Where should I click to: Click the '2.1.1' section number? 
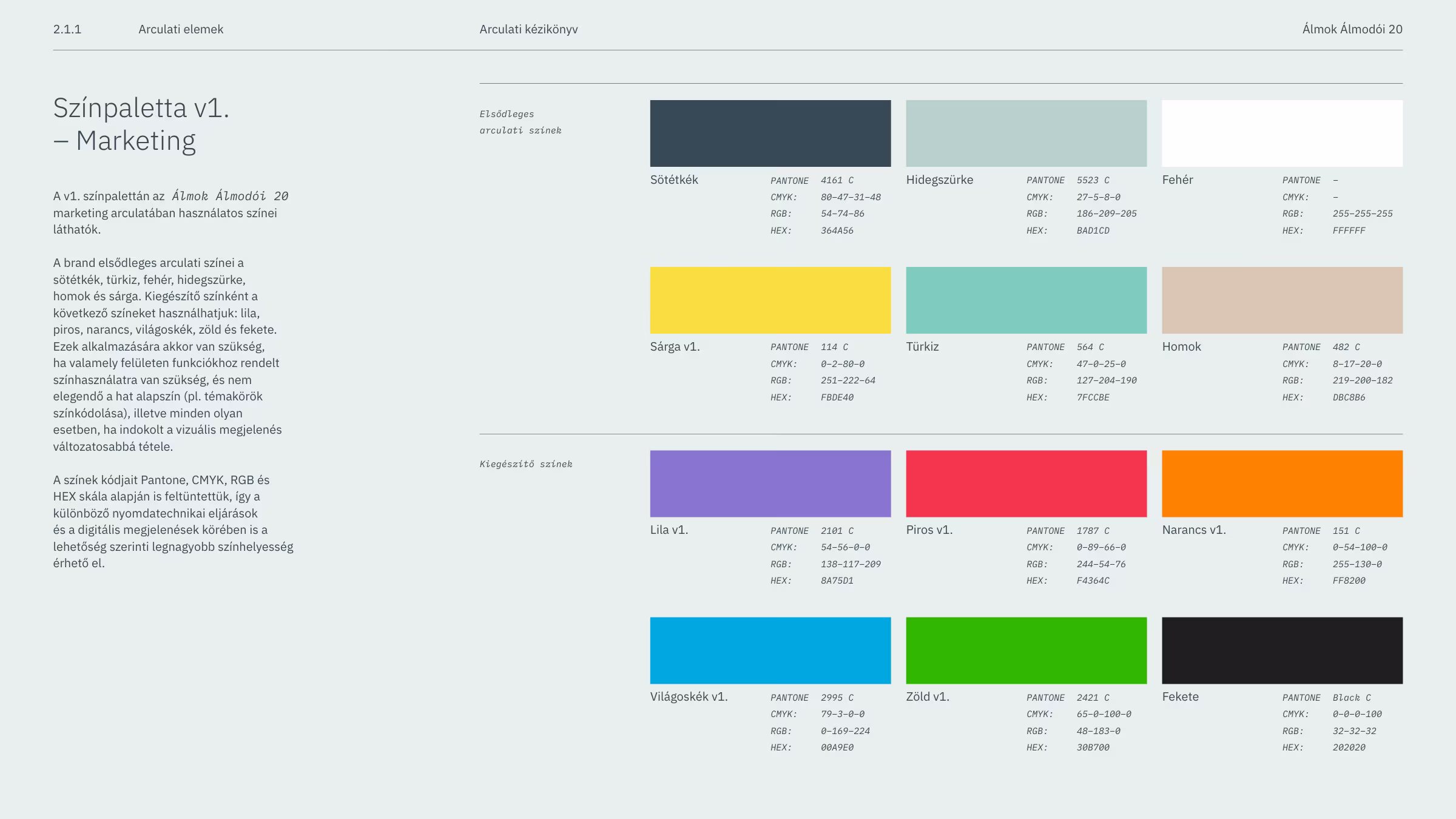(67, 29)
